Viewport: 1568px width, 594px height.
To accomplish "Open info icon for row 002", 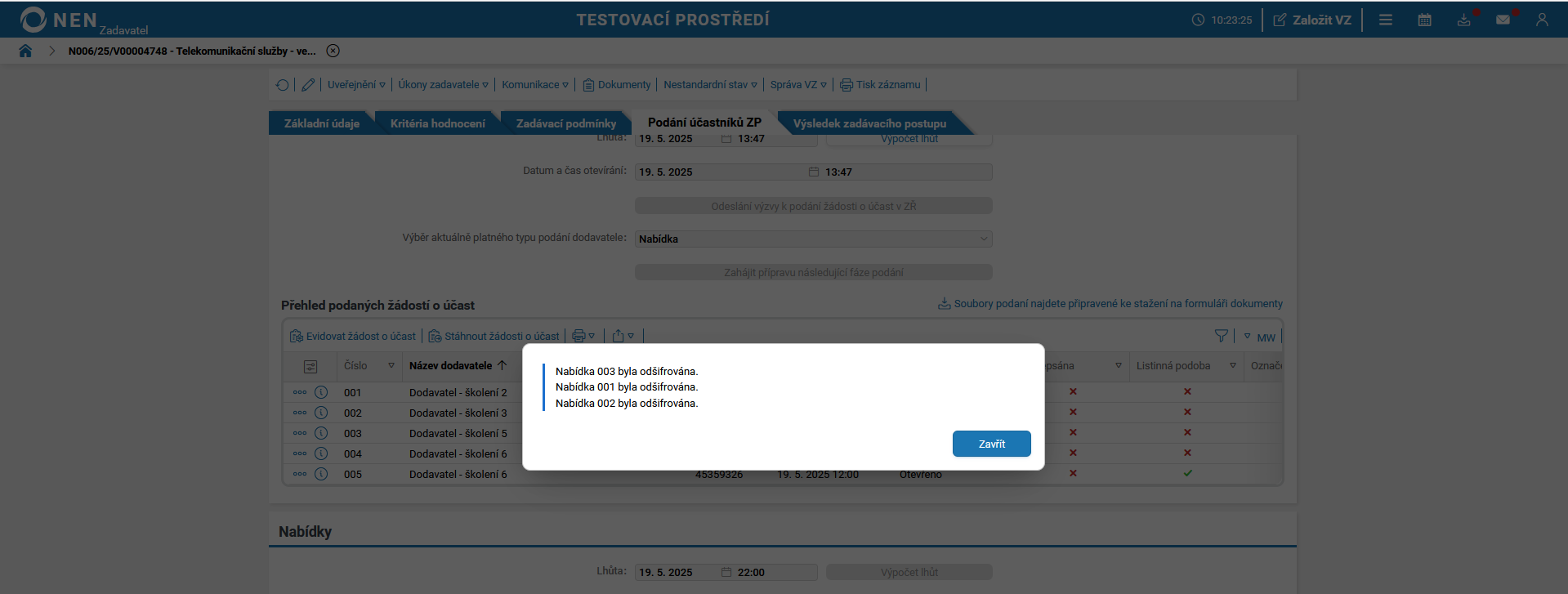I will click(321, 413).
